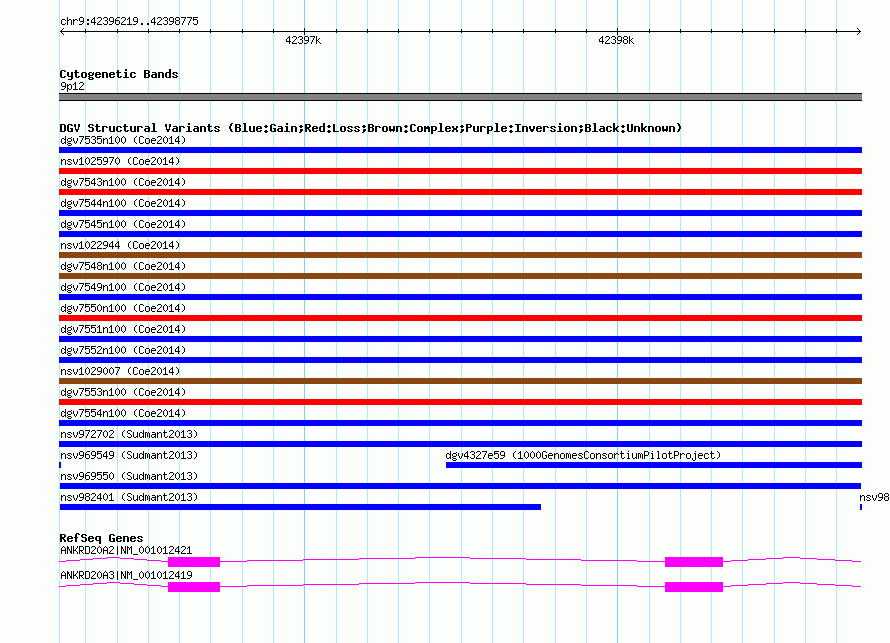Click the chr9:42396219..42398775 coordinate label

129,22
